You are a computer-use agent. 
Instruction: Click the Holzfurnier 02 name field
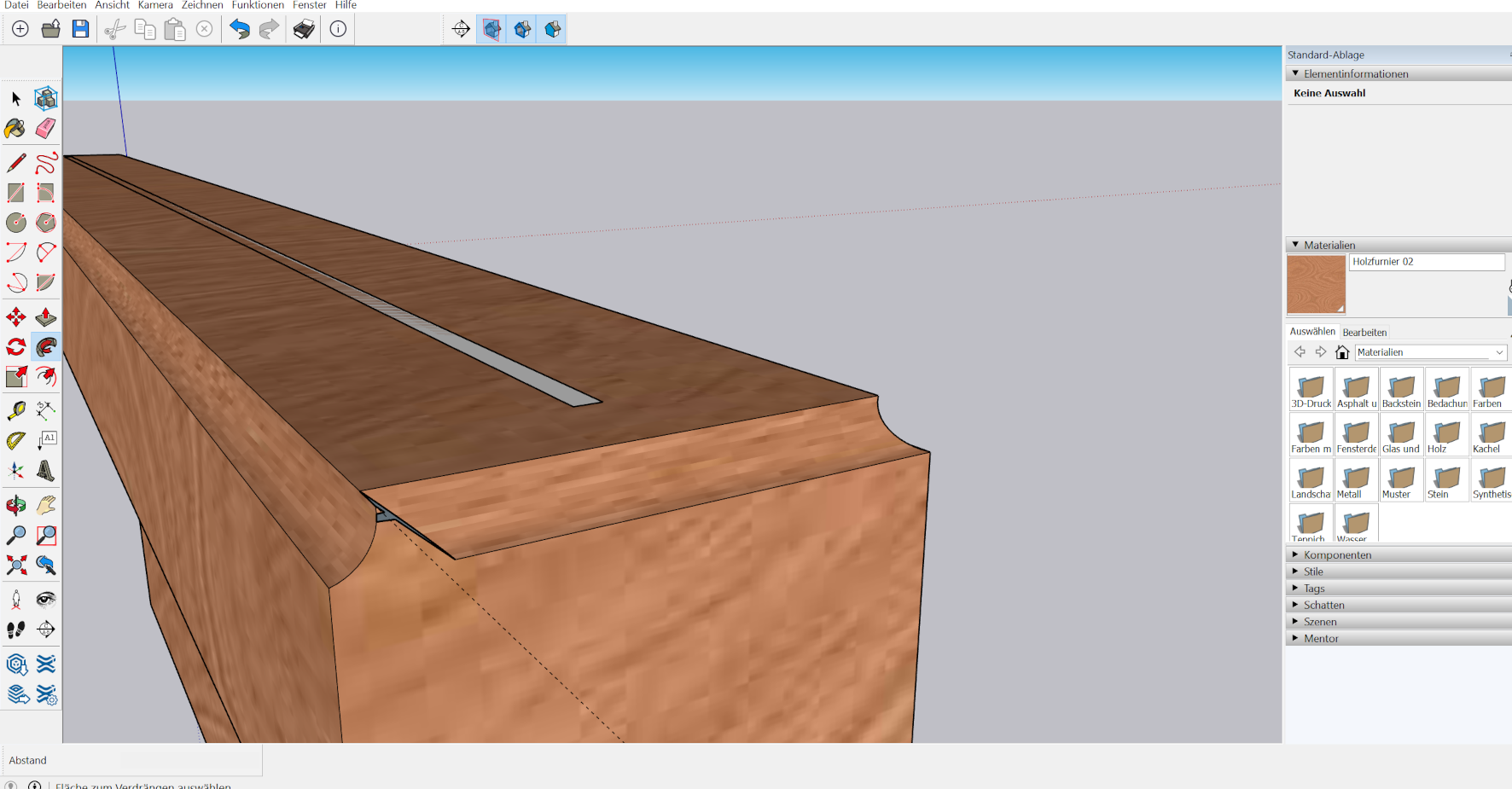(1427, 262)
